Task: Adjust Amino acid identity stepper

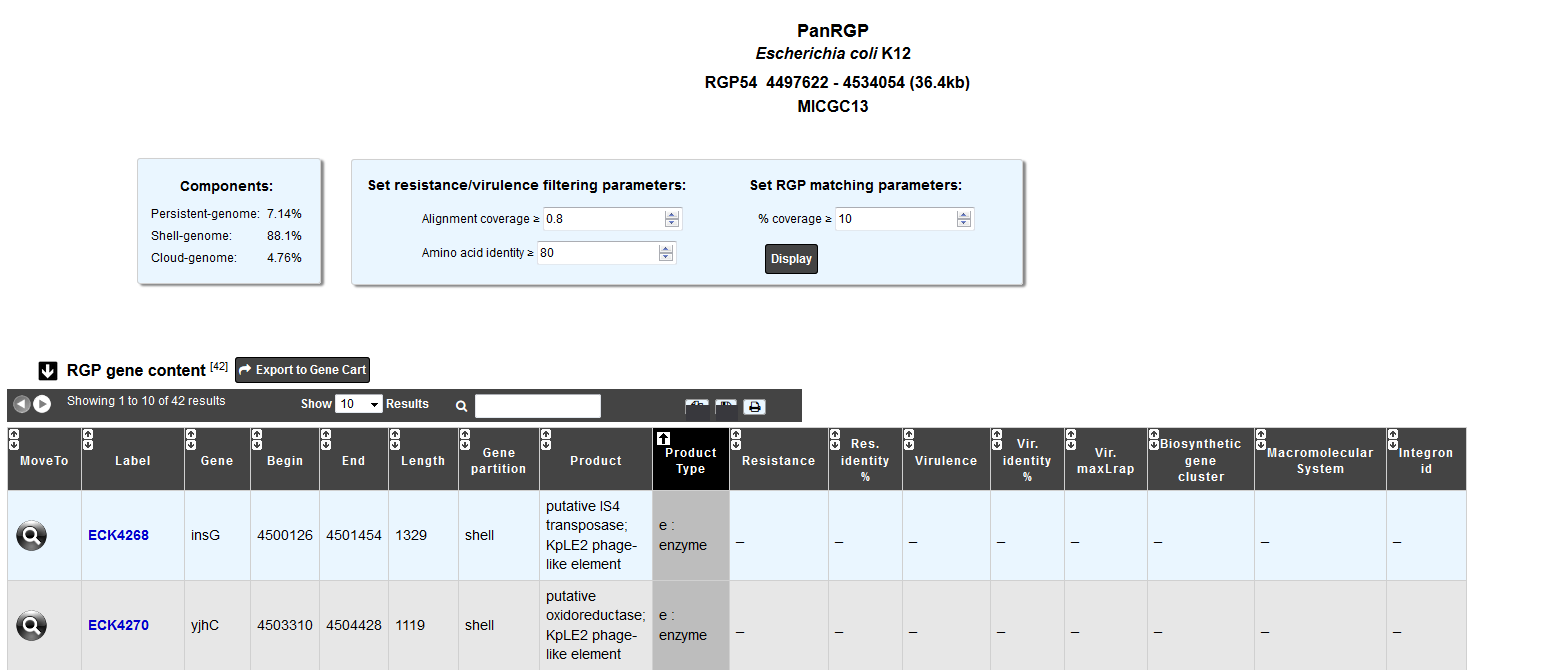Action: 666,253
